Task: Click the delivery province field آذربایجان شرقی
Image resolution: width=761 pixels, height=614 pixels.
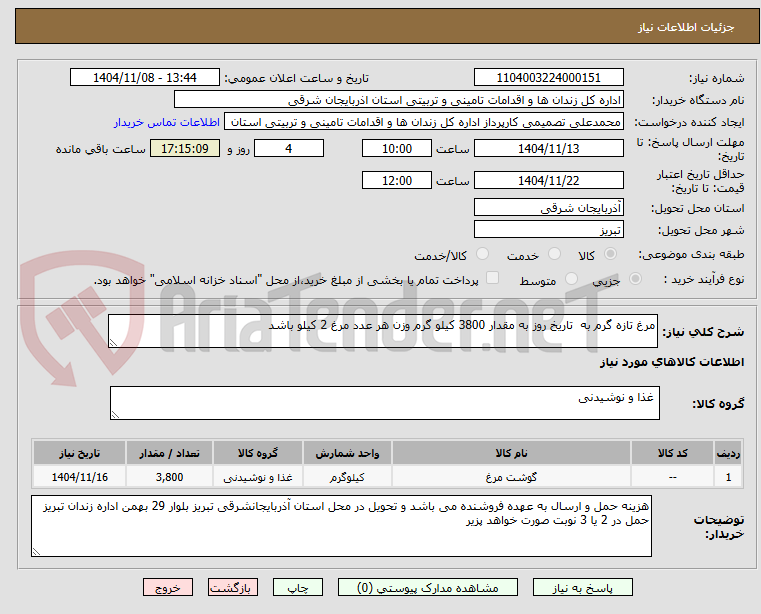Action: (548, 208)
